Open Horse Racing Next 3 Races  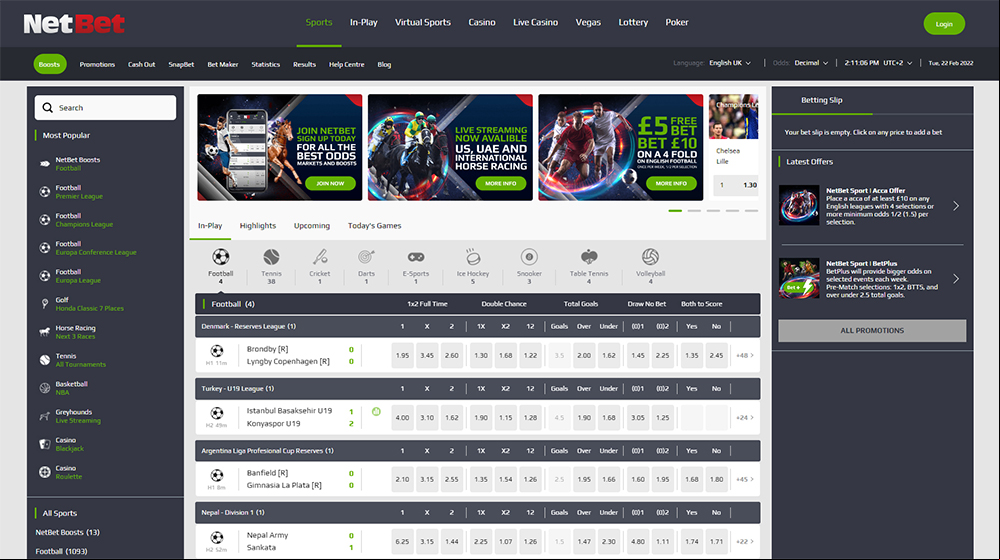coord(68,332)
